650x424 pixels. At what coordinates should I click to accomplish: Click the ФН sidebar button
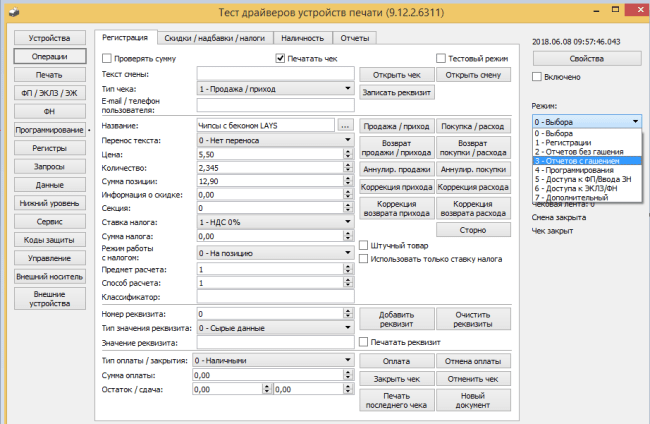tap(50, 111)
